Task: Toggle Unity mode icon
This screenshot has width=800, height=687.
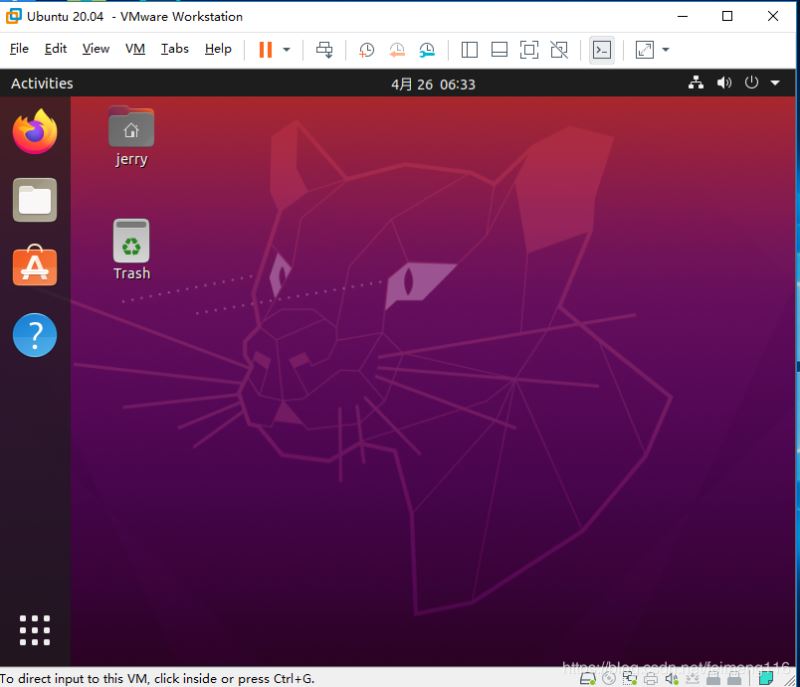Action: click(x=559, y=49)
